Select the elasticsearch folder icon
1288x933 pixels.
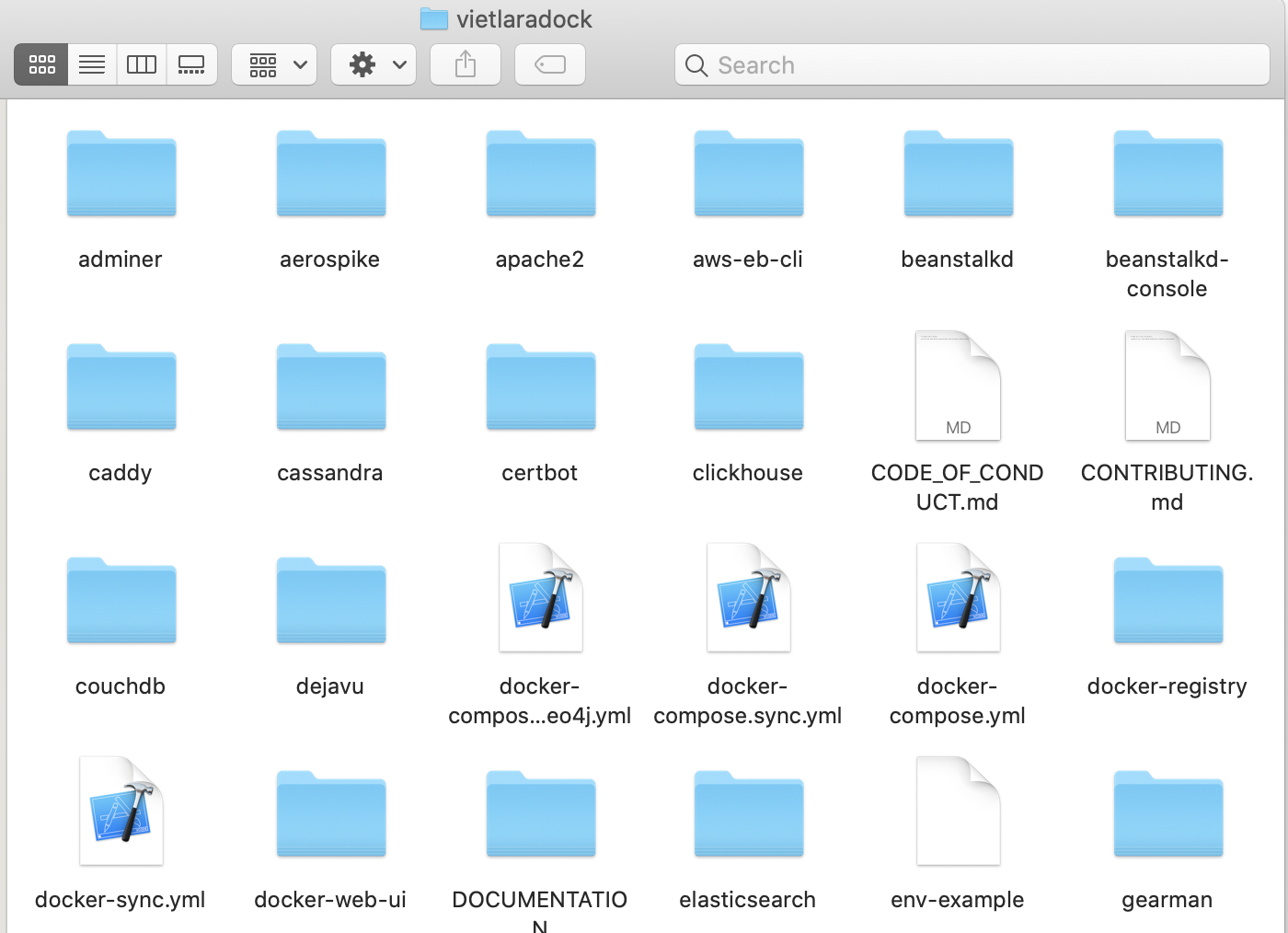click(749, 813)
